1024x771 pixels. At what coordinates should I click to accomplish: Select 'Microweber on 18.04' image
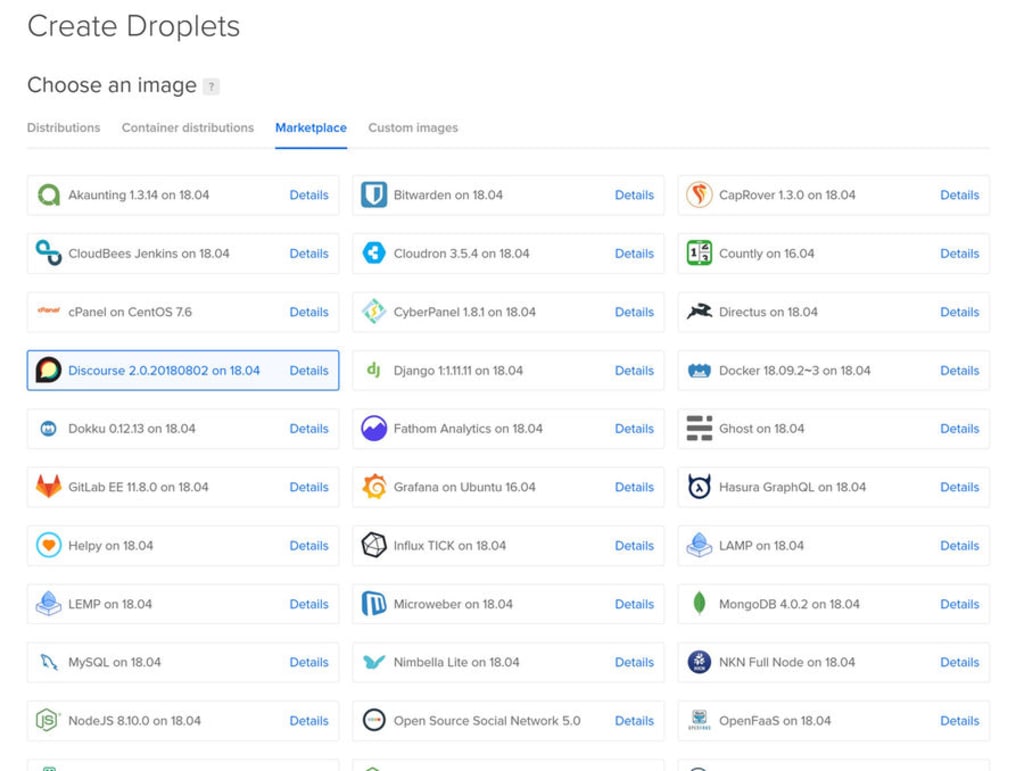coord(508,604)
